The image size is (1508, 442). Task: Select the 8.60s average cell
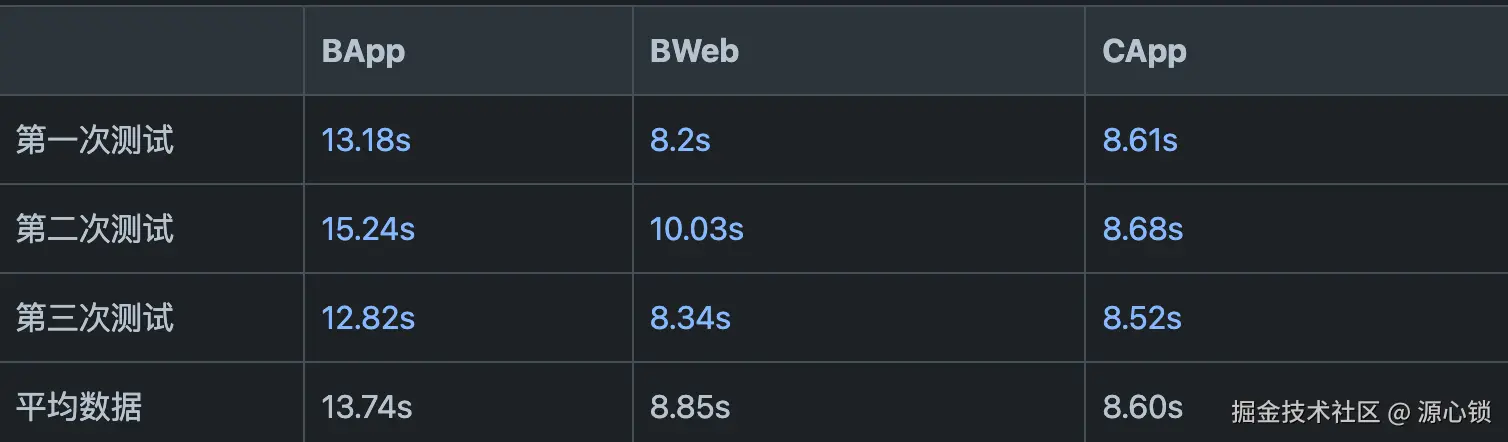(1142, 407)
